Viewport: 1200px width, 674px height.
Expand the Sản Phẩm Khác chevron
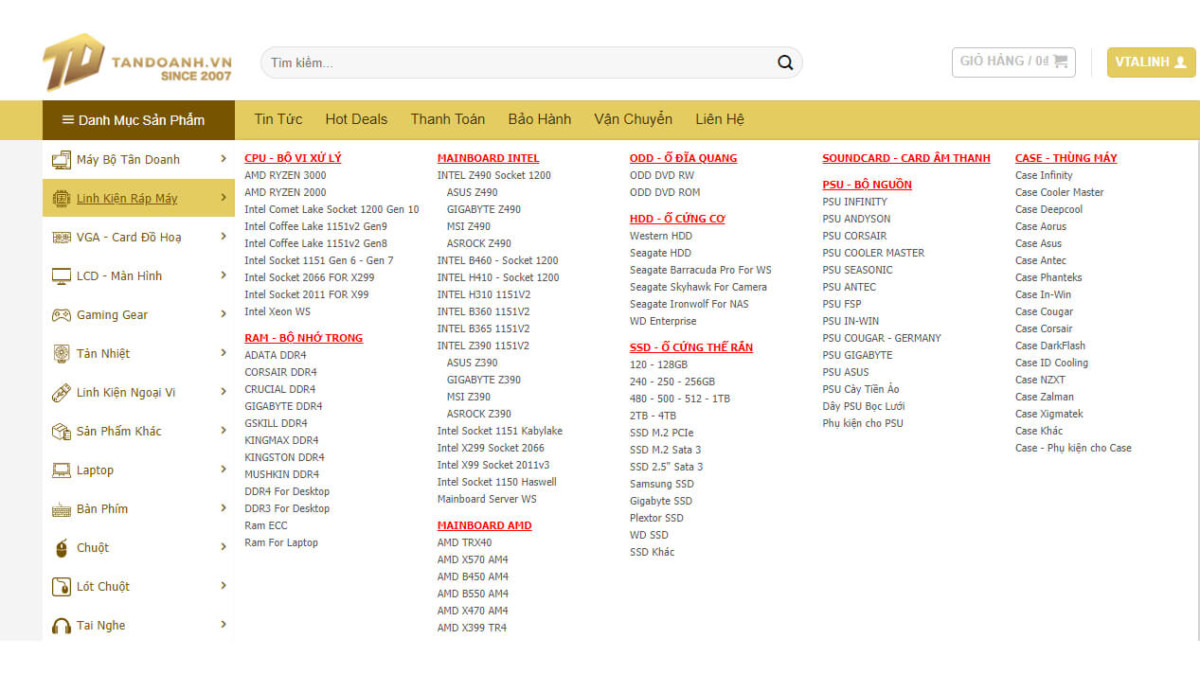point(223,431)
